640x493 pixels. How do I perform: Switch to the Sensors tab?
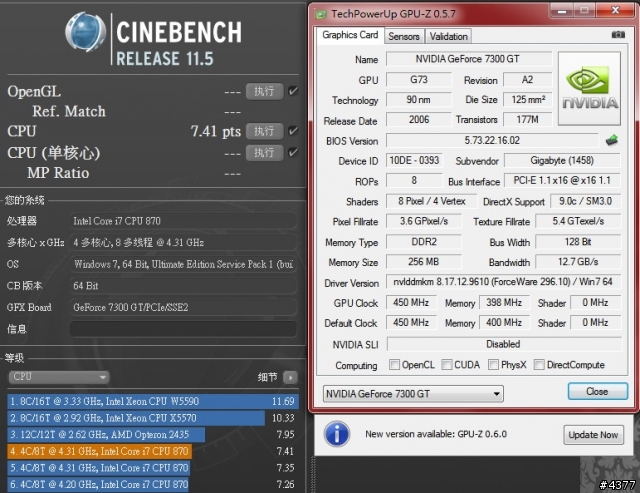(x=404, y=36)
